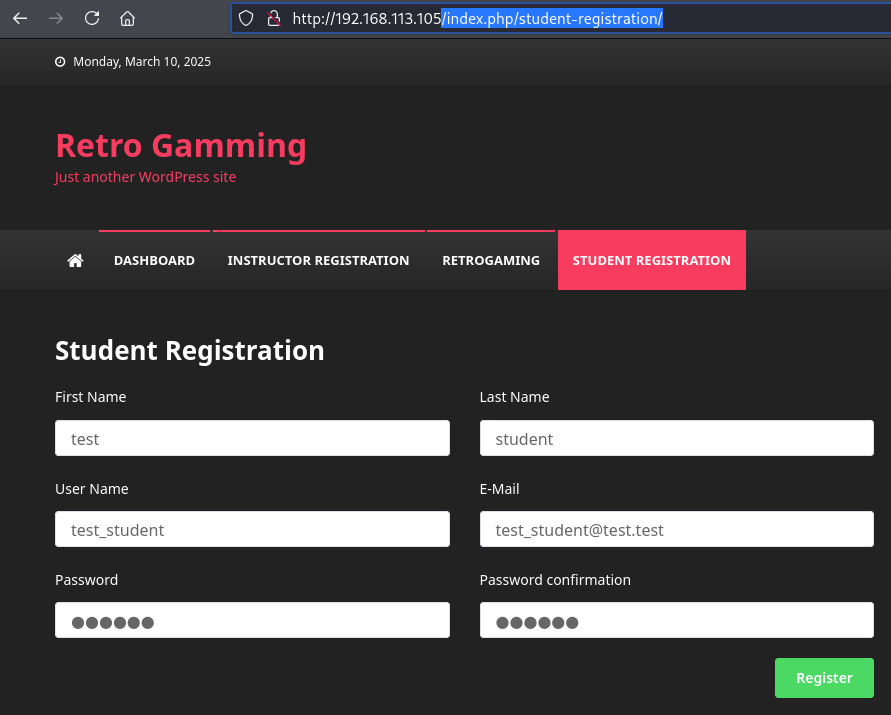Open the browser home page icon
Viewport: 891px width, 715px height.
(x=127, y=18)
